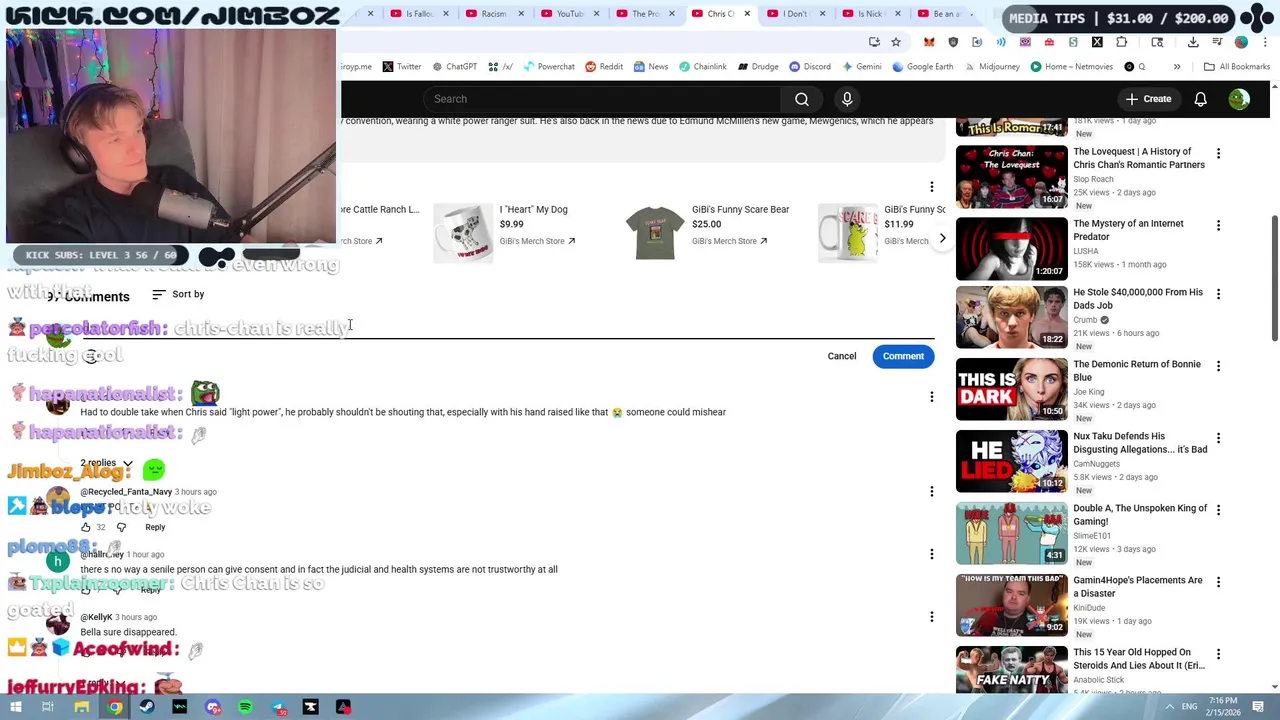
Task: Open the @KellyK channel link
Action: (x=96, y=617)
